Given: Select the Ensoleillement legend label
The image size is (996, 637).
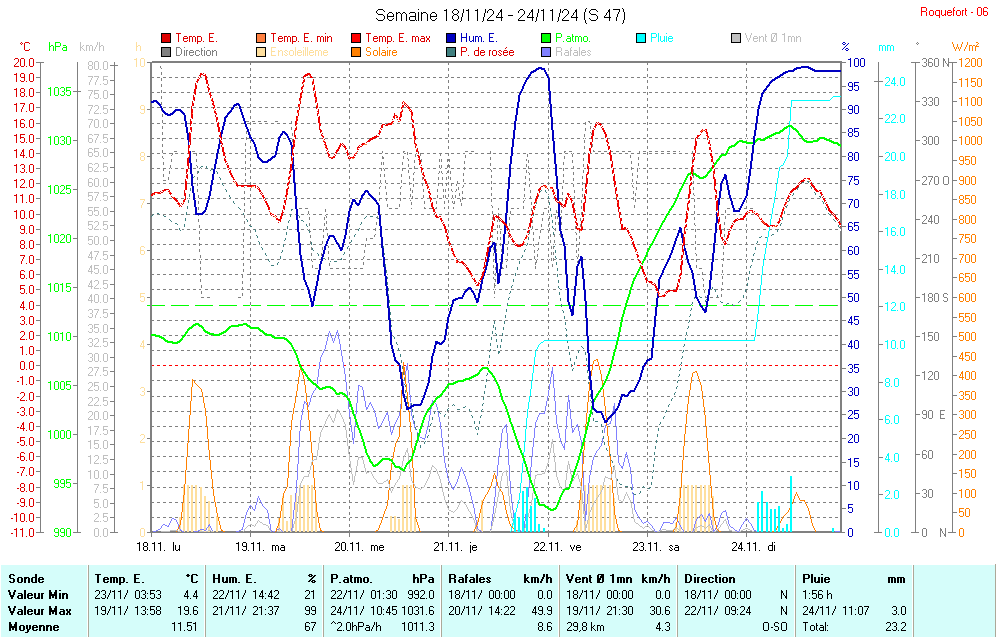Looking at the screenshot, I should (x=299, y=52).
